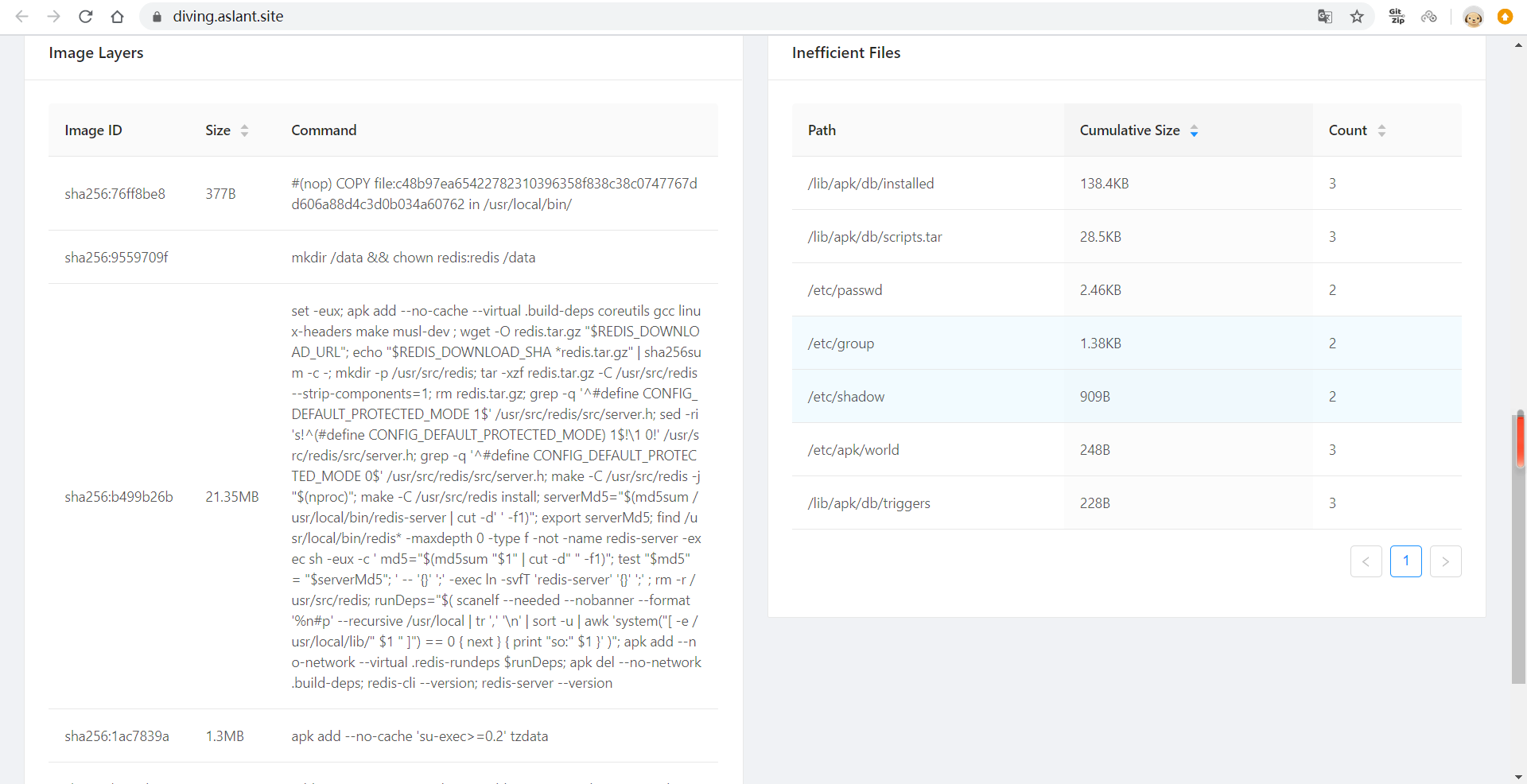
Task: Select page 1 in pagination
Action: (1405, 561)
